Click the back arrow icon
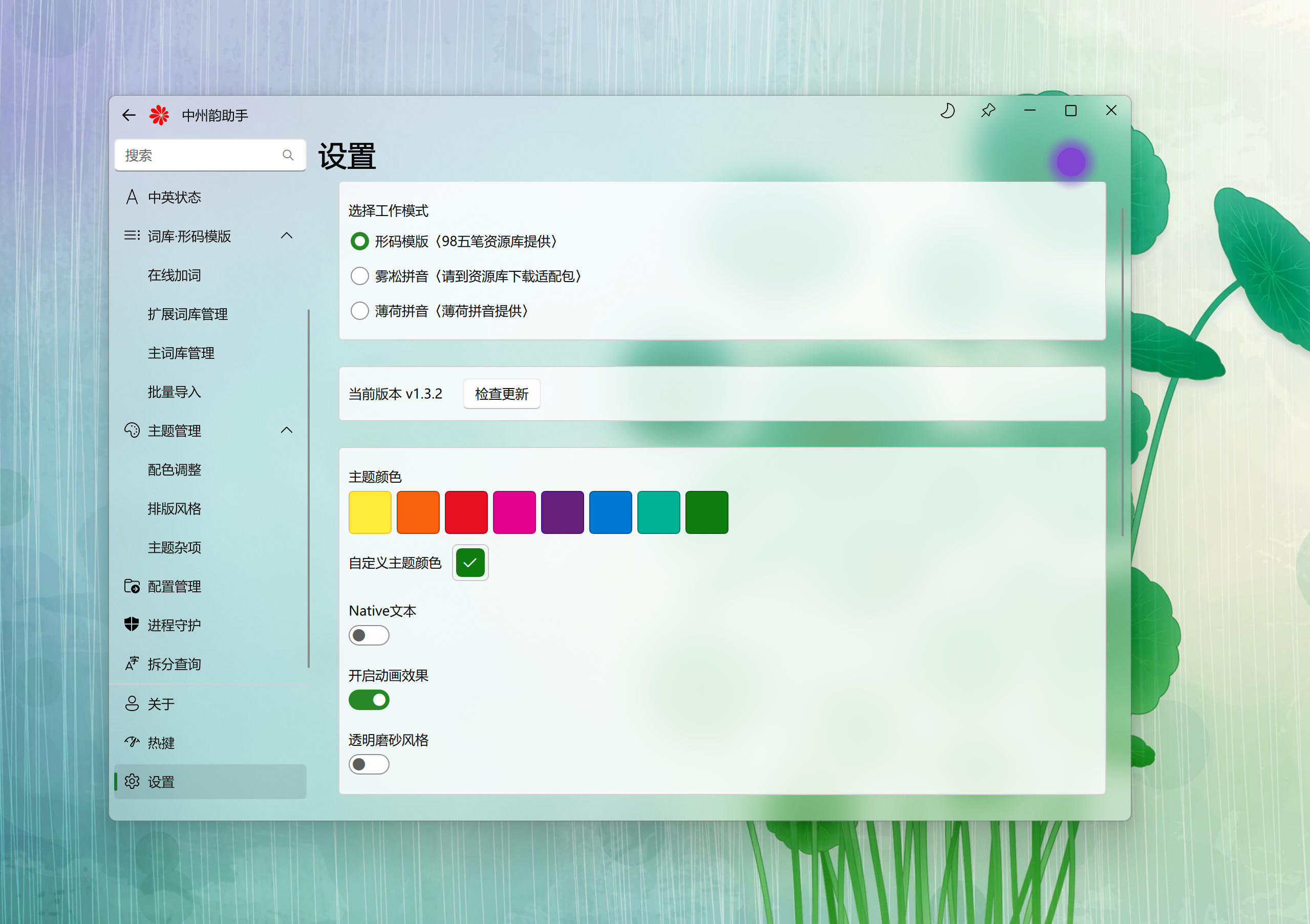 (129, 115)
